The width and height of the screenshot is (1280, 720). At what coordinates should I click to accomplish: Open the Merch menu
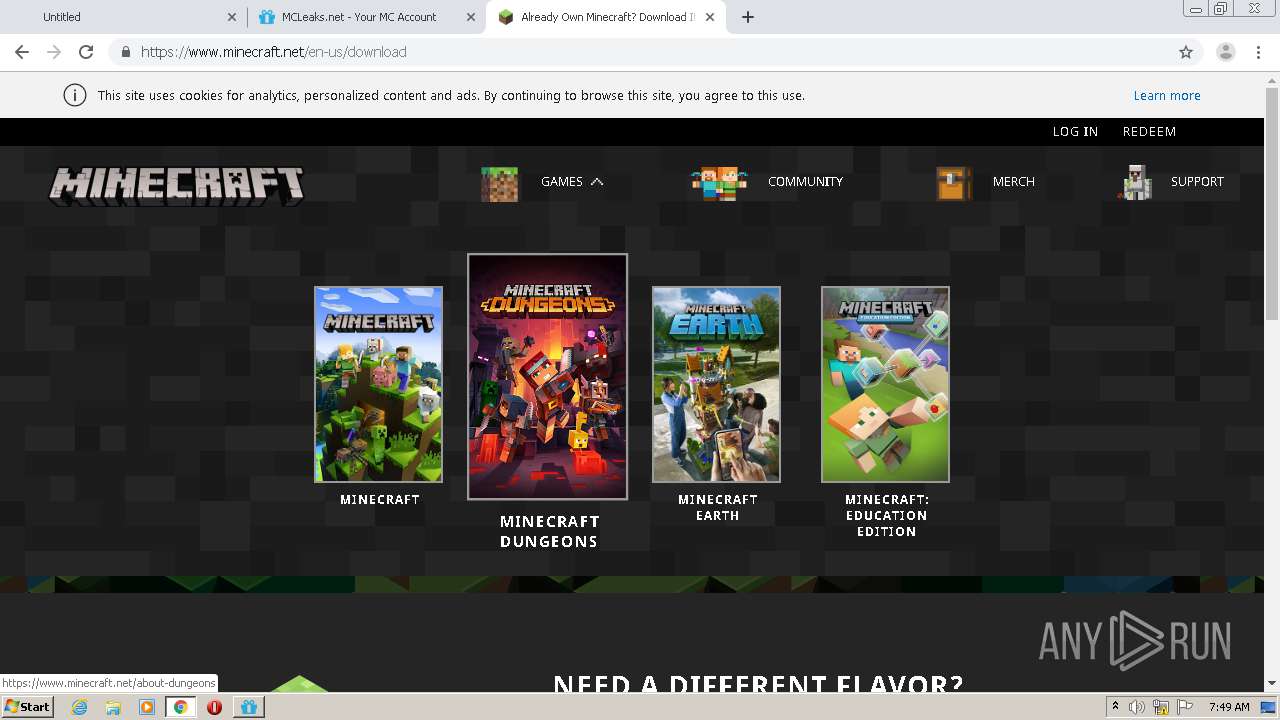[1014, 182]
